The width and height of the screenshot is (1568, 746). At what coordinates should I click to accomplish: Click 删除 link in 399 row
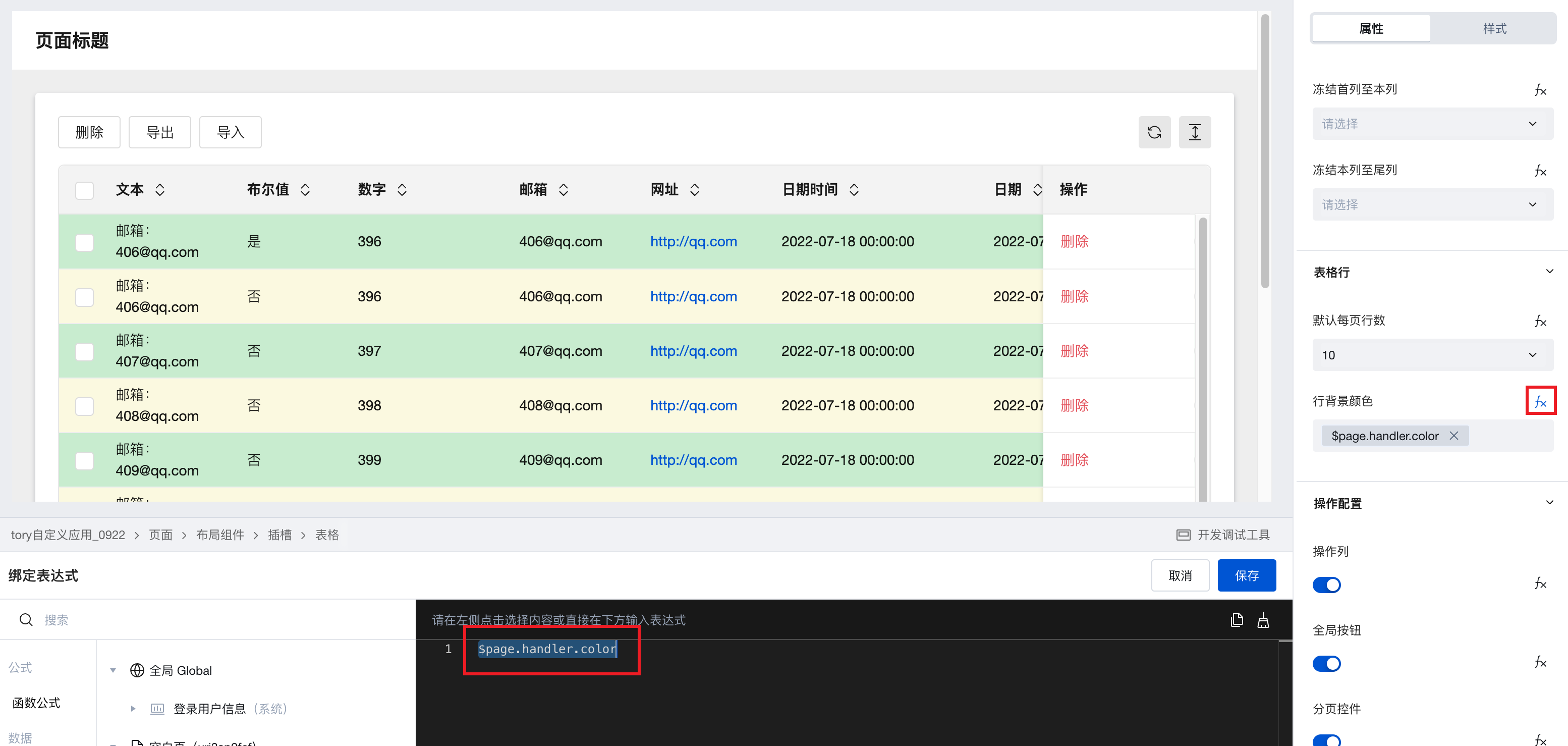1075,460
